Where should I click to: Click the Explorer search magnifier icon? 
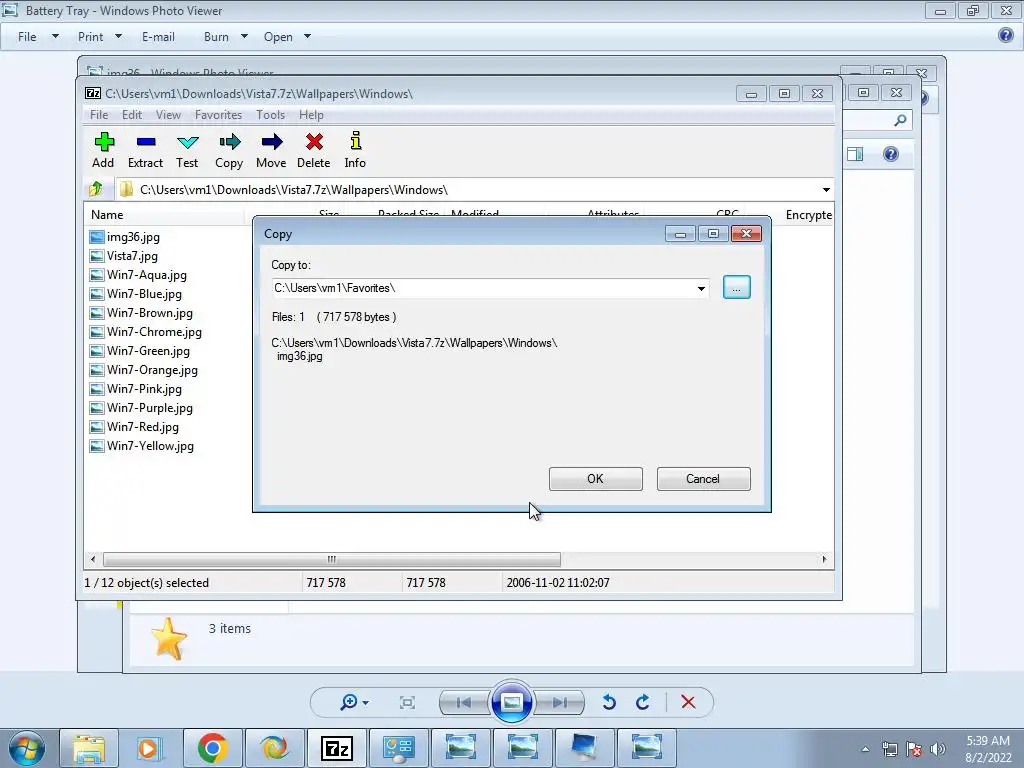(901, 120)
